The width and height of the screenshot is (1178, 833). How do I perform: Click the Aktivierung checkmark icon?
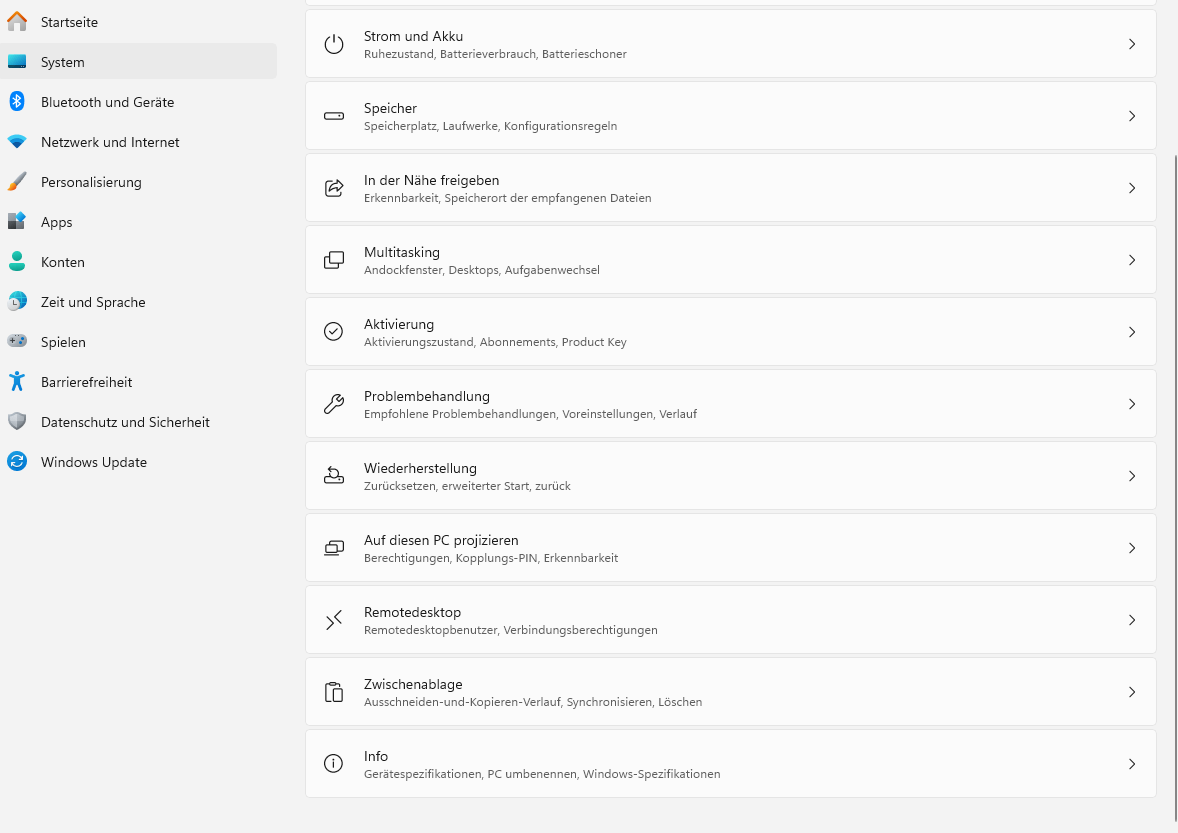(334, 332)
